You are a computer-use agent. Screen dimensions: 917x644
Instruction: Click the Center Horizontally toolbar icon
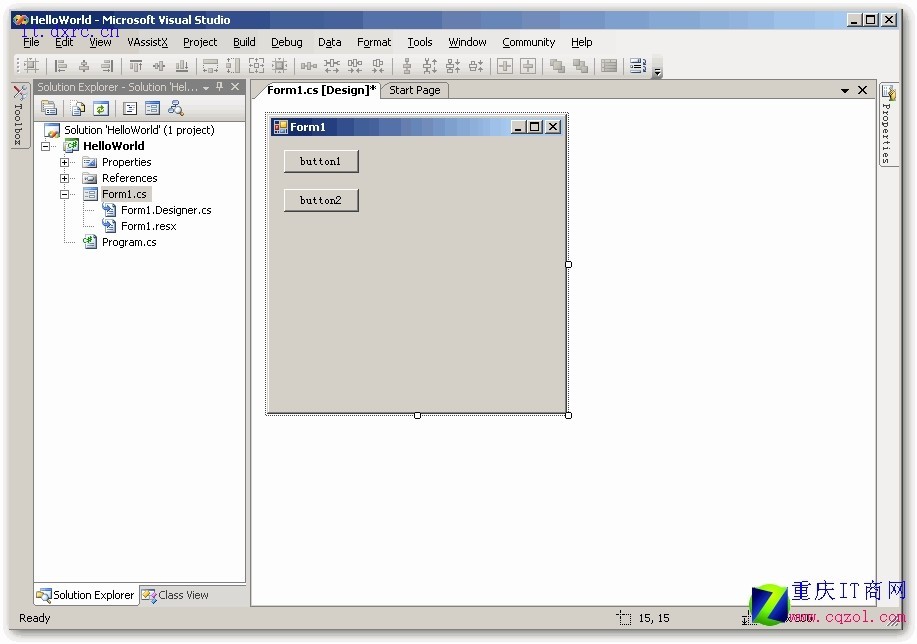click(x=504, y=66)
